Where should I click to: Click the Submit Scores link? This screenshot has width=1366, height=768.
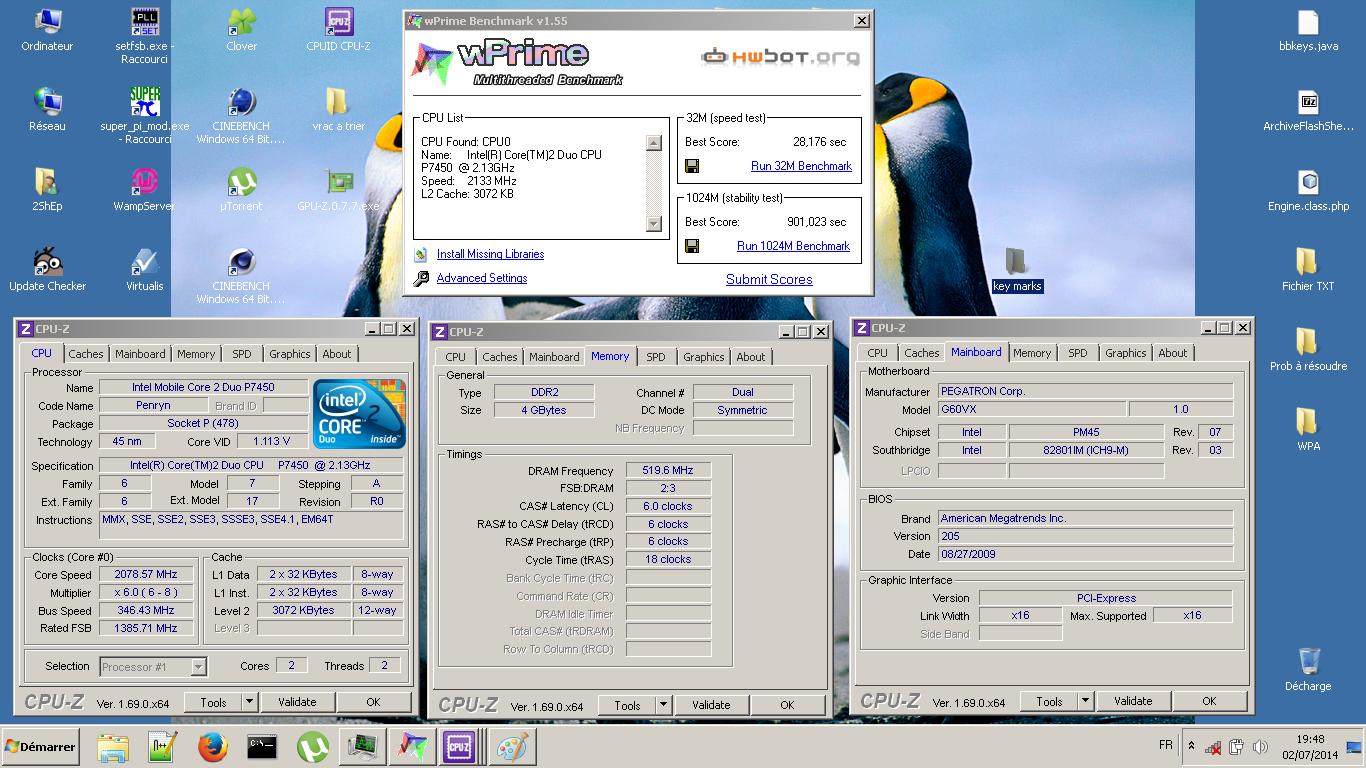(x=769, y=280)
